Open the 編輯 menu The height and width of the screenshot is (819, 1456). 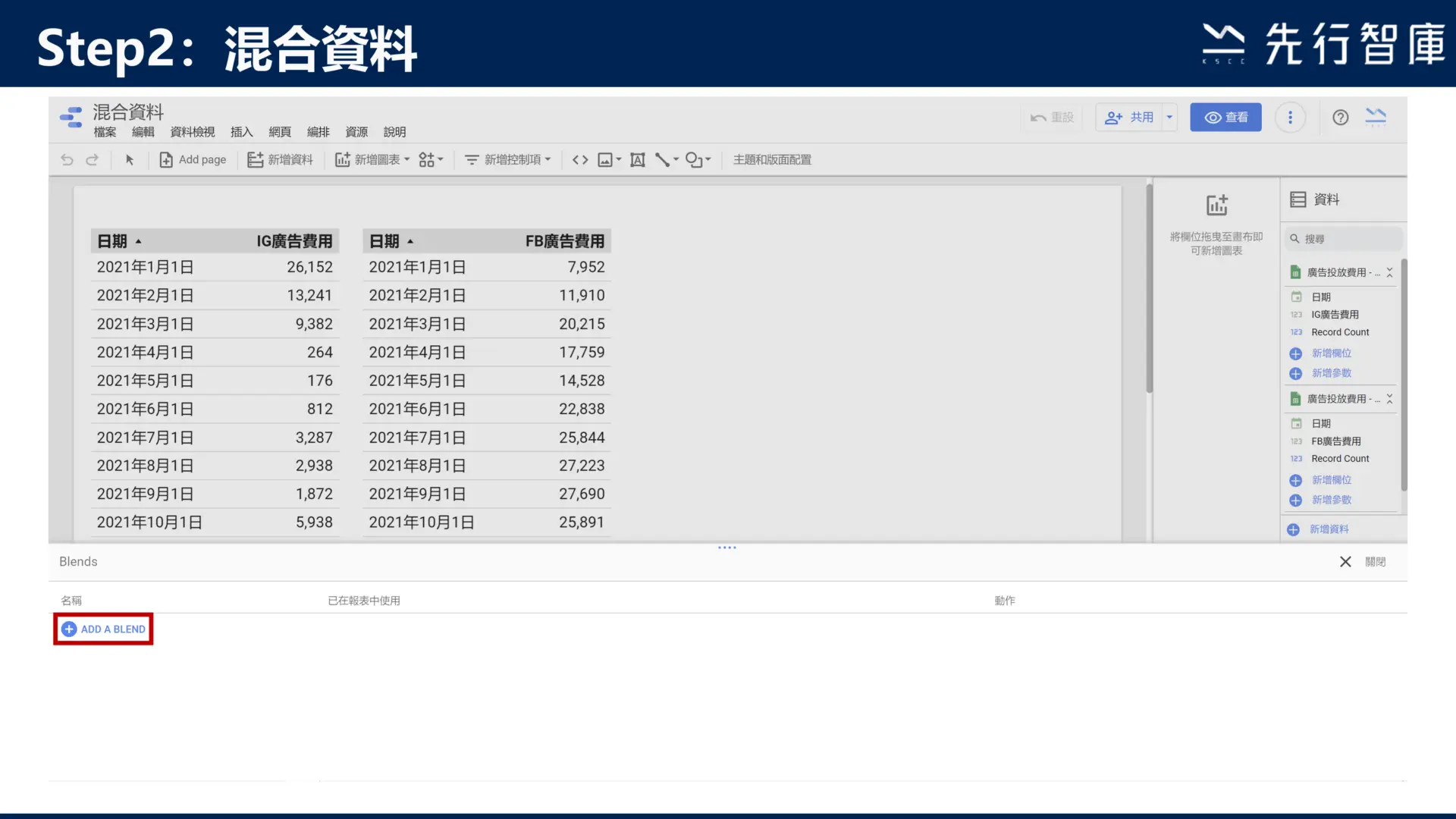(x=143, y=132)
